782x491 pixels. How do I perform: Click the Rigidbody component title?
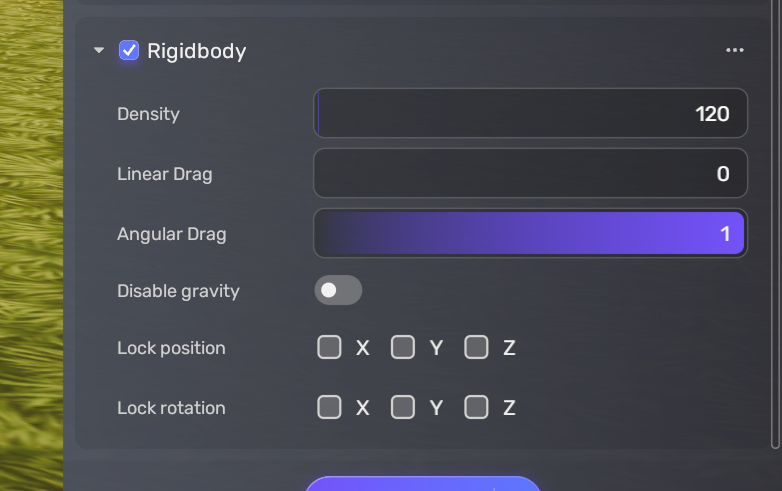click(196, 51)
